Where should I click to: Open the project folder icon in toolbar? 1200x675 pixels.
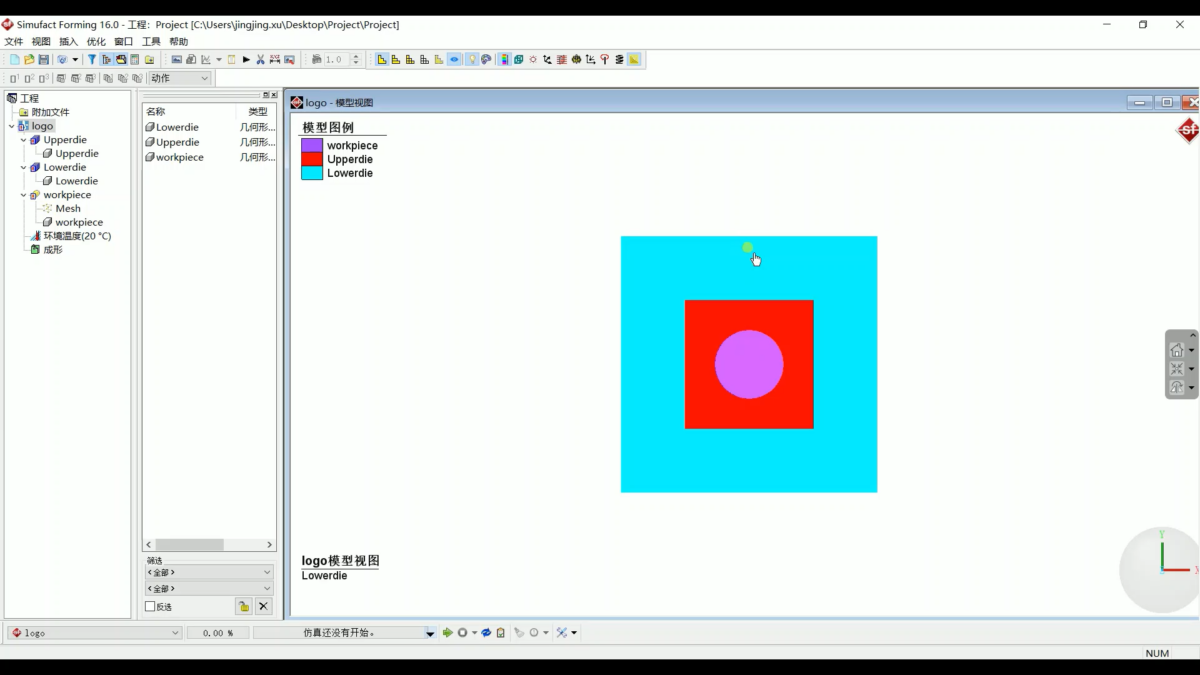29,60
